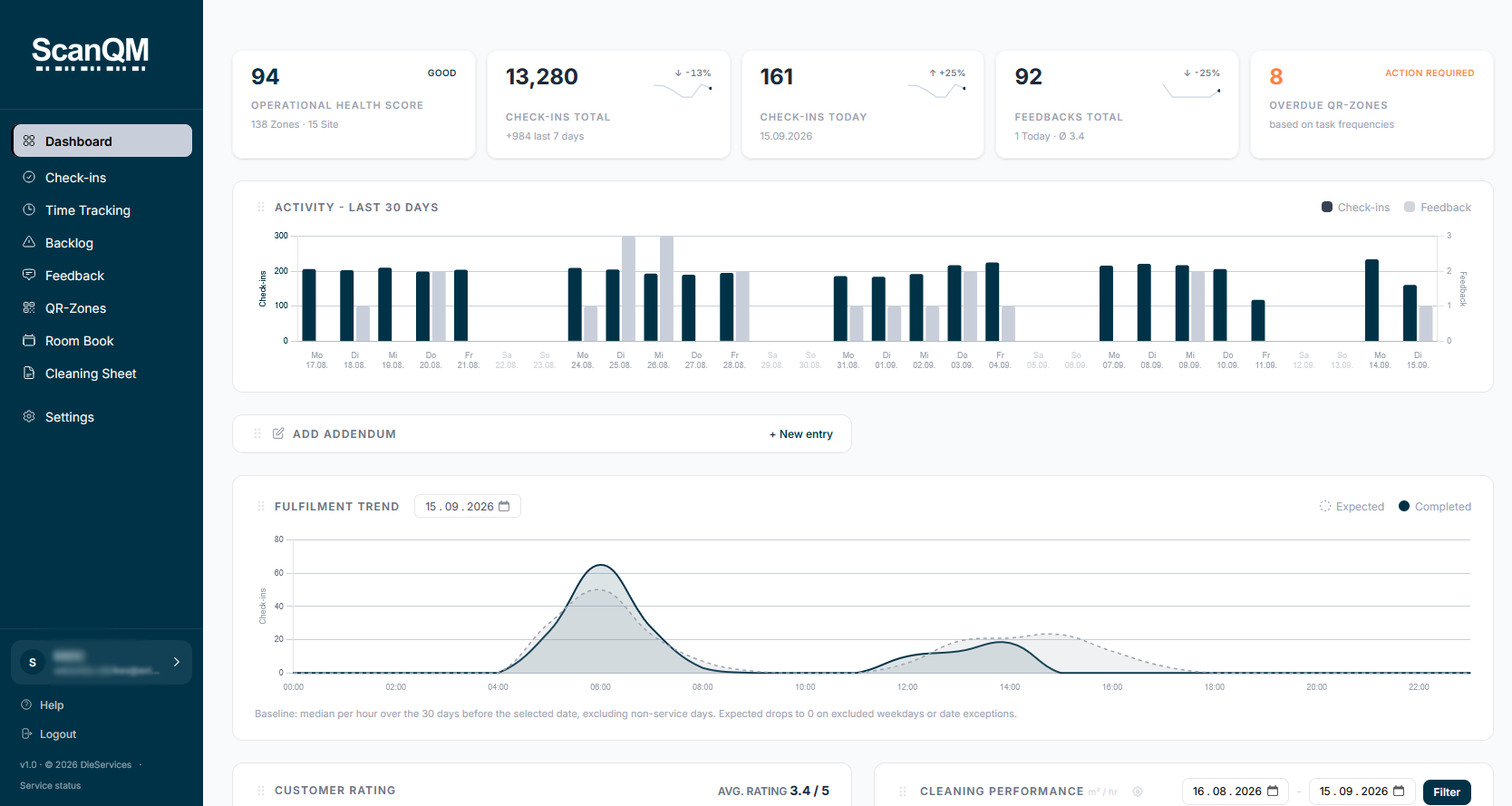Click the Backlog warning triangle icon

(29, 242)
